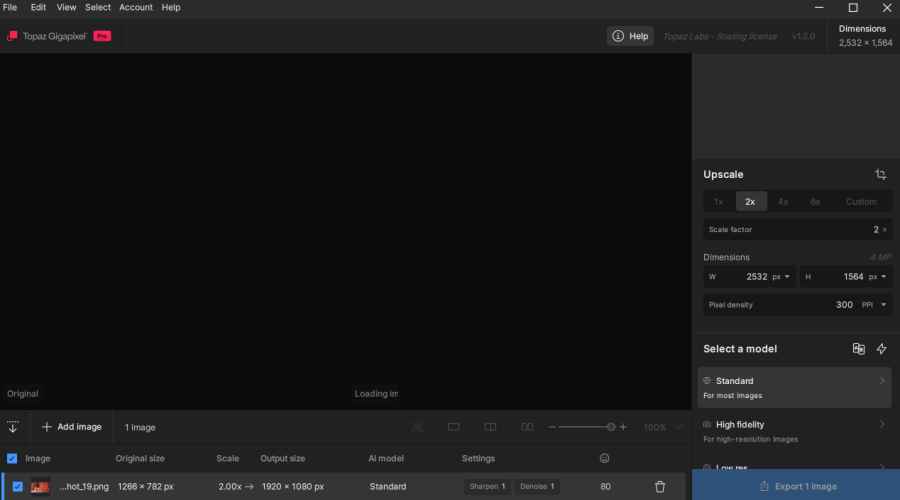Click the autopilot lightning bolt icon
Viewport: 900px width, 500px height.
882,348
